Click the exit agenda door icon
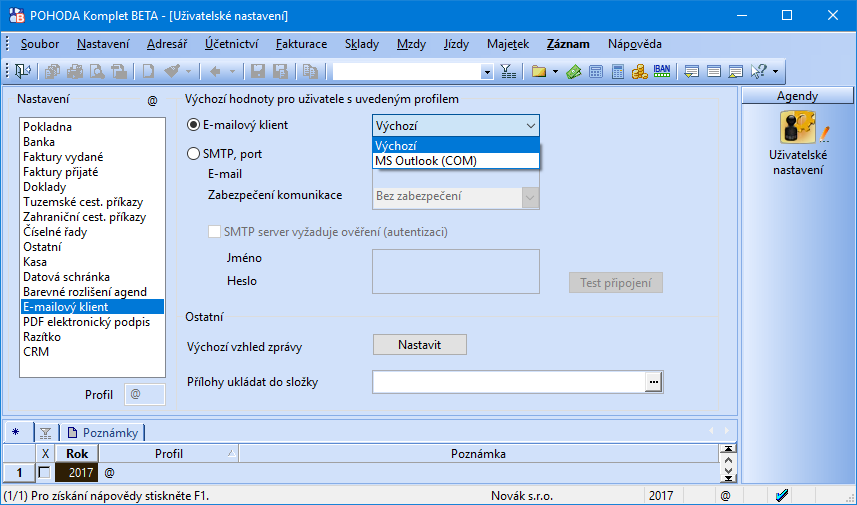The image size is (857, 505). click(23, 71)
